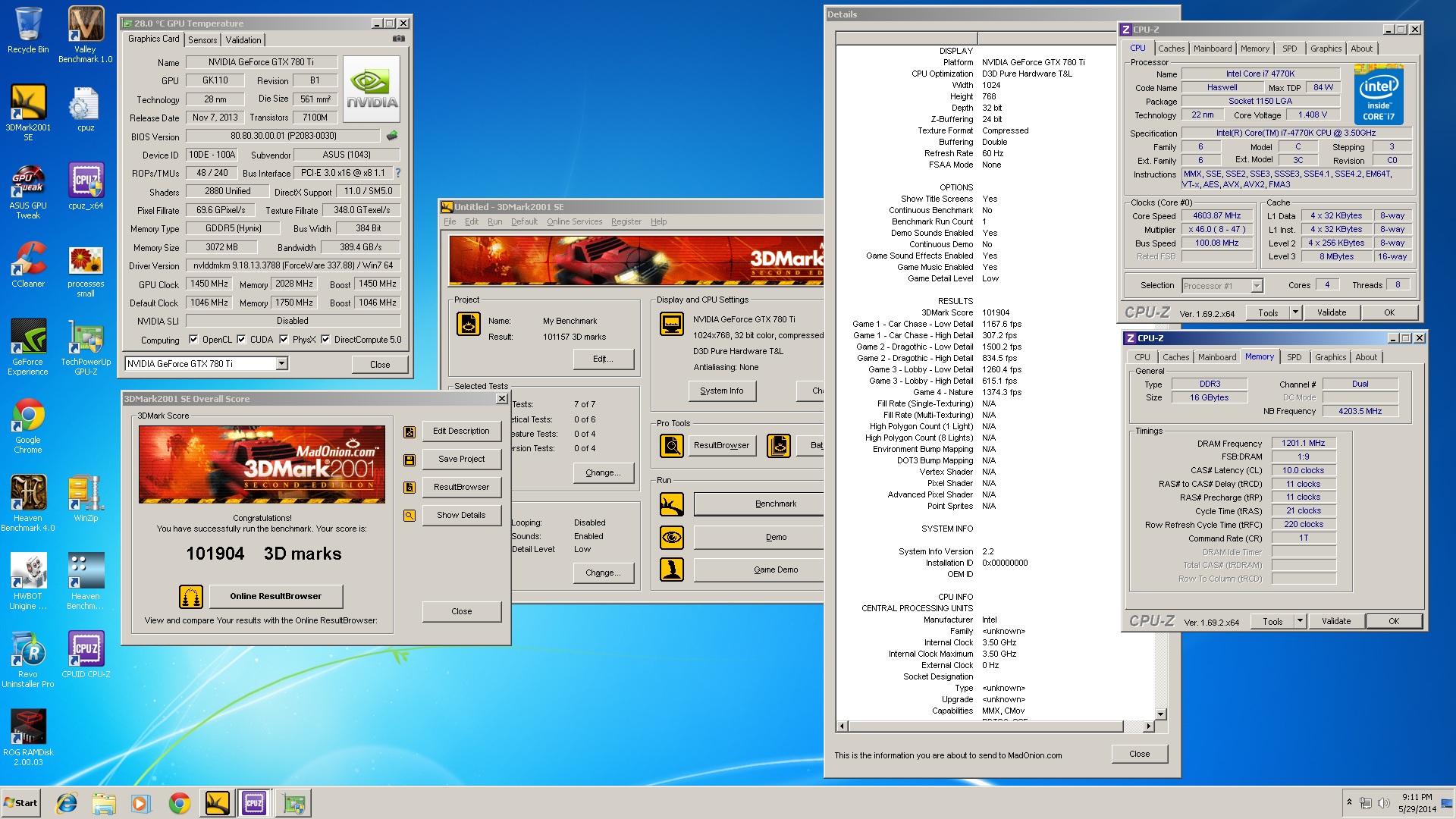Click Save Project disk icon
Viewport: 1456px width, 819px height.
coord(409,460)
